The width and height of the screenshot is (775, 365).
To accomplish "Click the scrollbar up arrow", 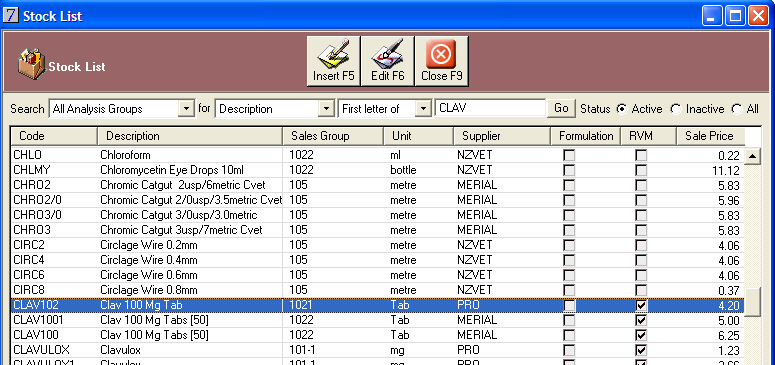I will 752,156.
